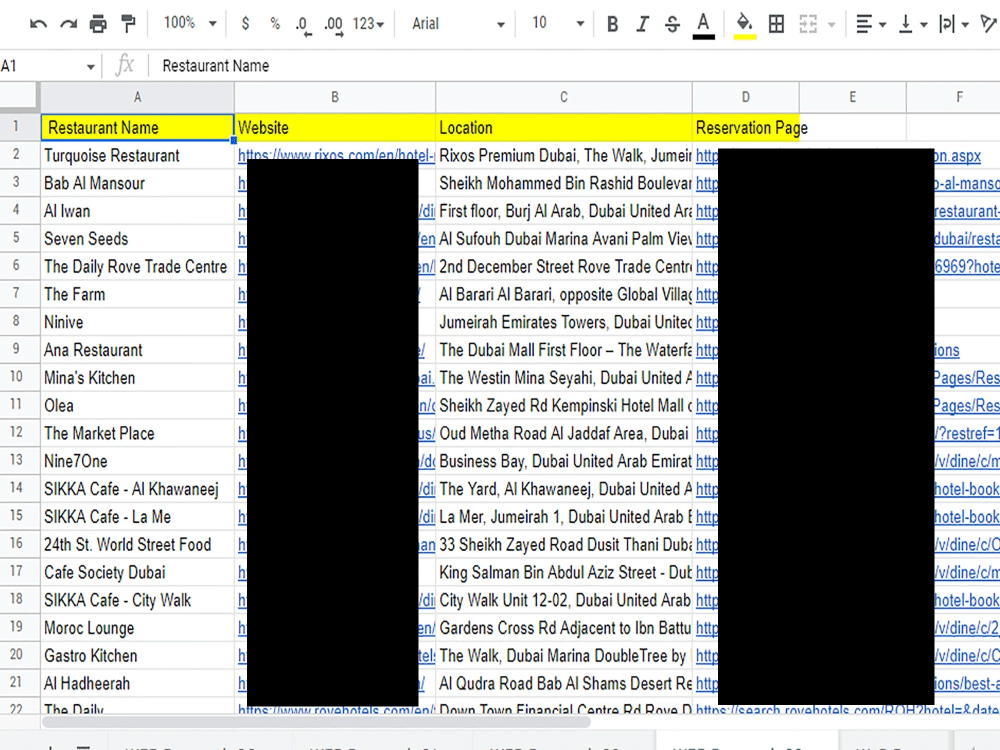Toggle italic formatting
This screenshot has height=750, width=1000.
pos(642,24)
